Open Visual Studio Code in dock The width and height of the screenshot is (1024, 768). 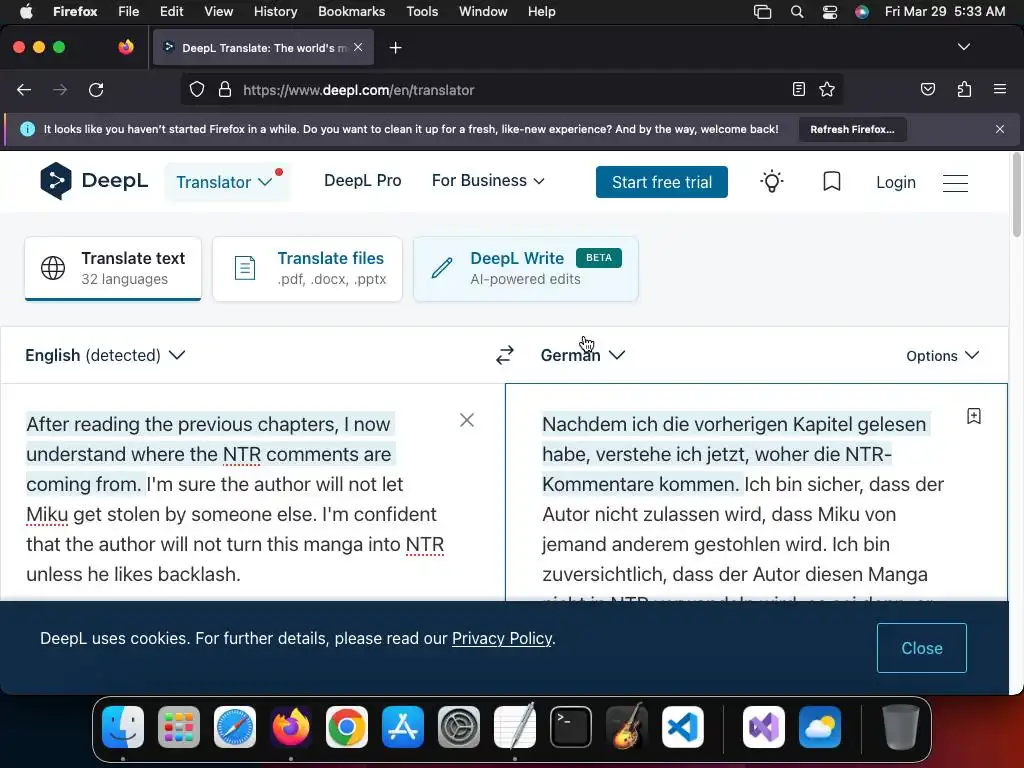[682, 727]
